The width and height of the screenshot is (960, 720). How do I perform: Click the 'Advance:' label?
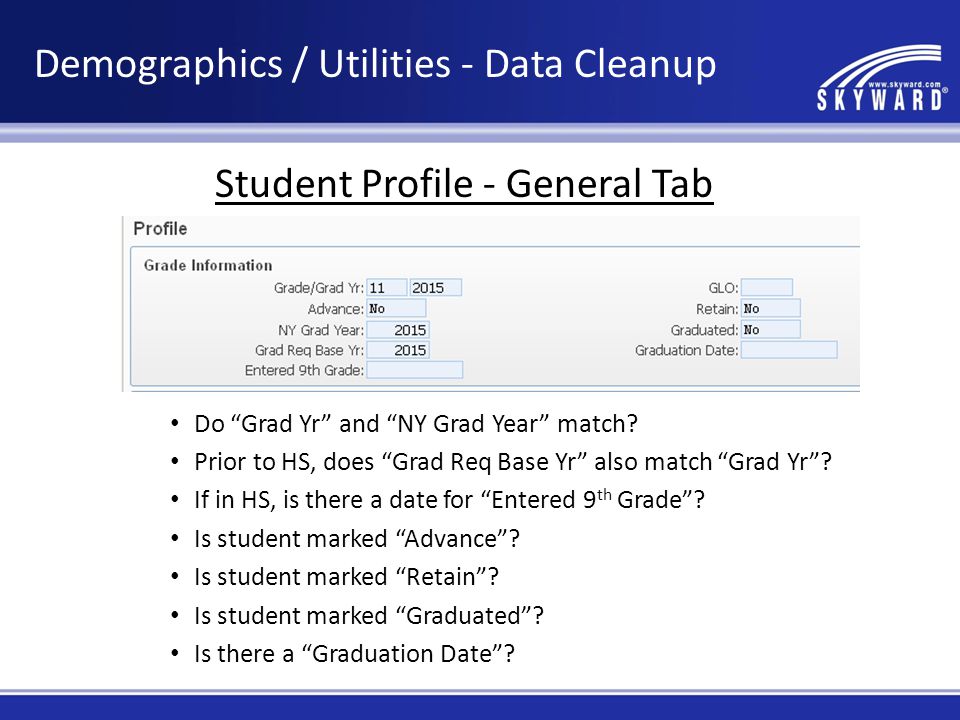click(336, 309)
